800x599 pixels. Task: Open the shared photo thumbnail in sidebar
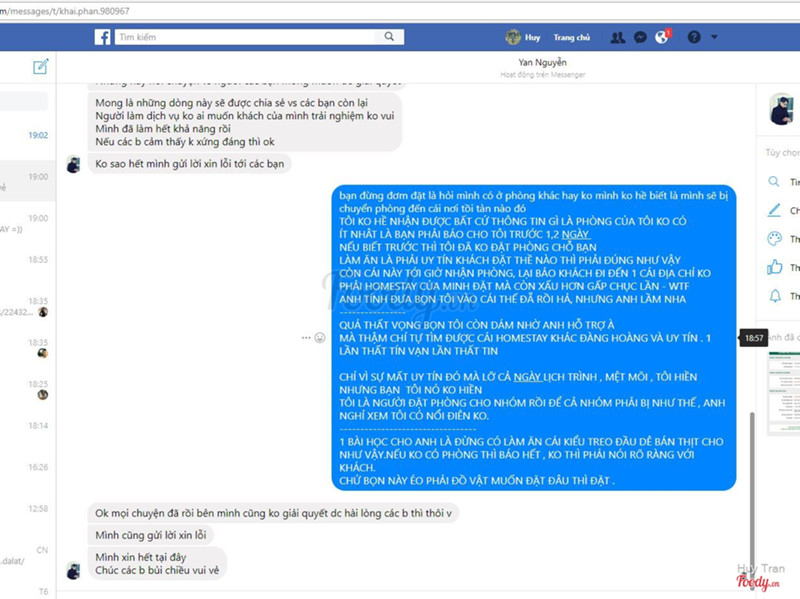pos(784,393)
